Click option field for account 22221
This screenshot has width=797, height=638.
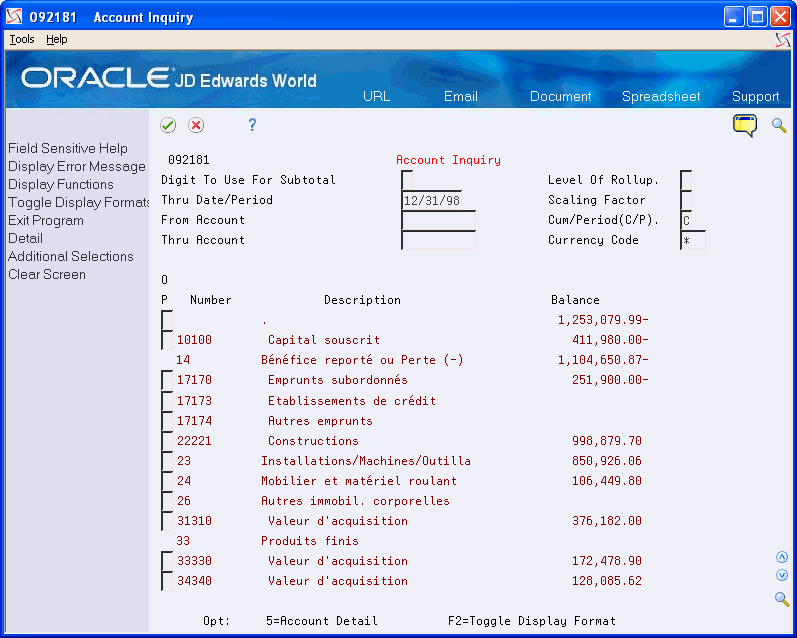(x=167, y=440)
